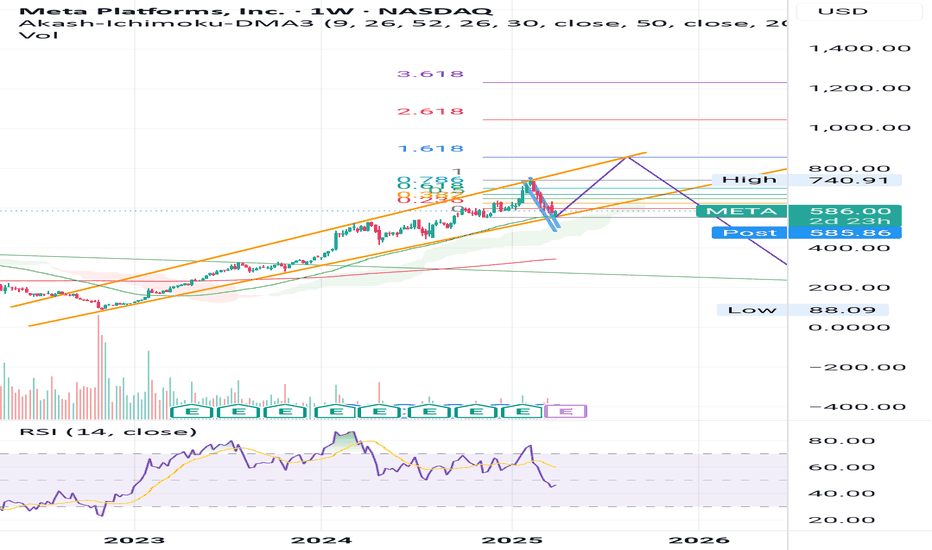Click the 800.00 price axis value
Screen dimensions: 932x550
pos(850,168)
